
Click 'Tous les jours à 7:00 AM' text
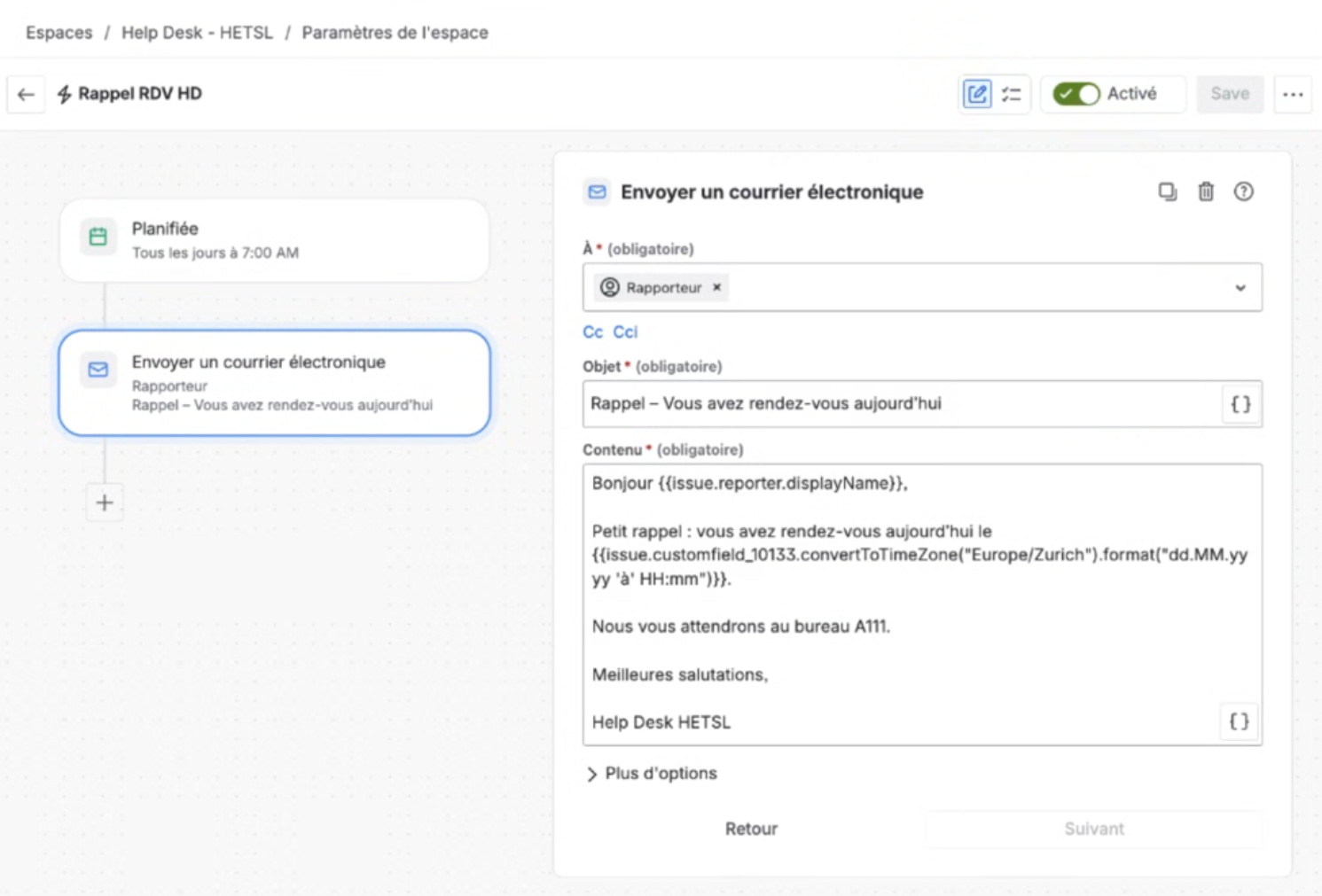pos(215,253)
